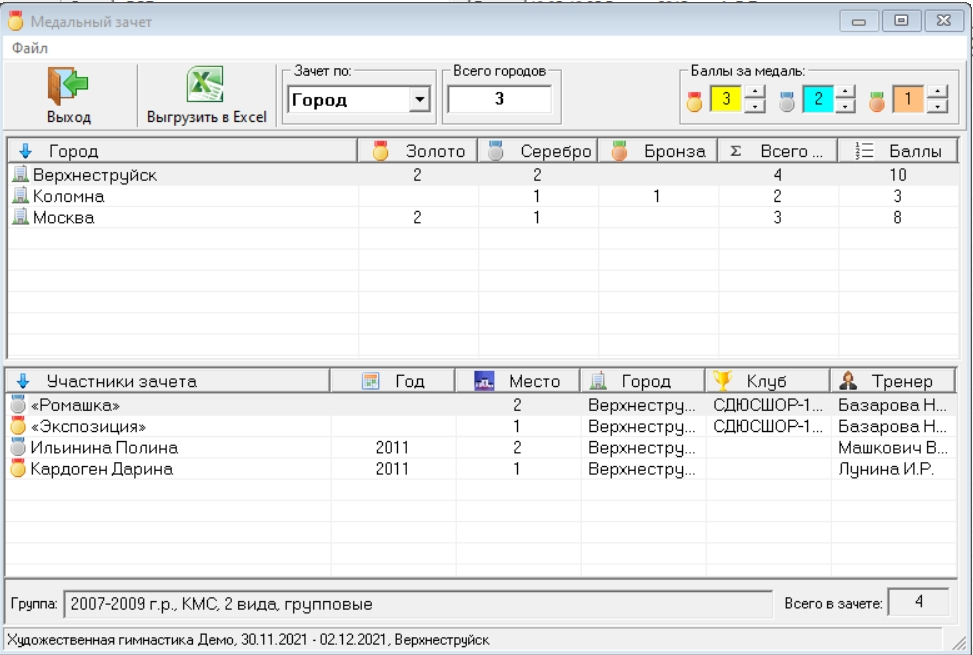The image size is (973, 655).
Task: Click the yellow gold points value field
Action: (726, 99)
